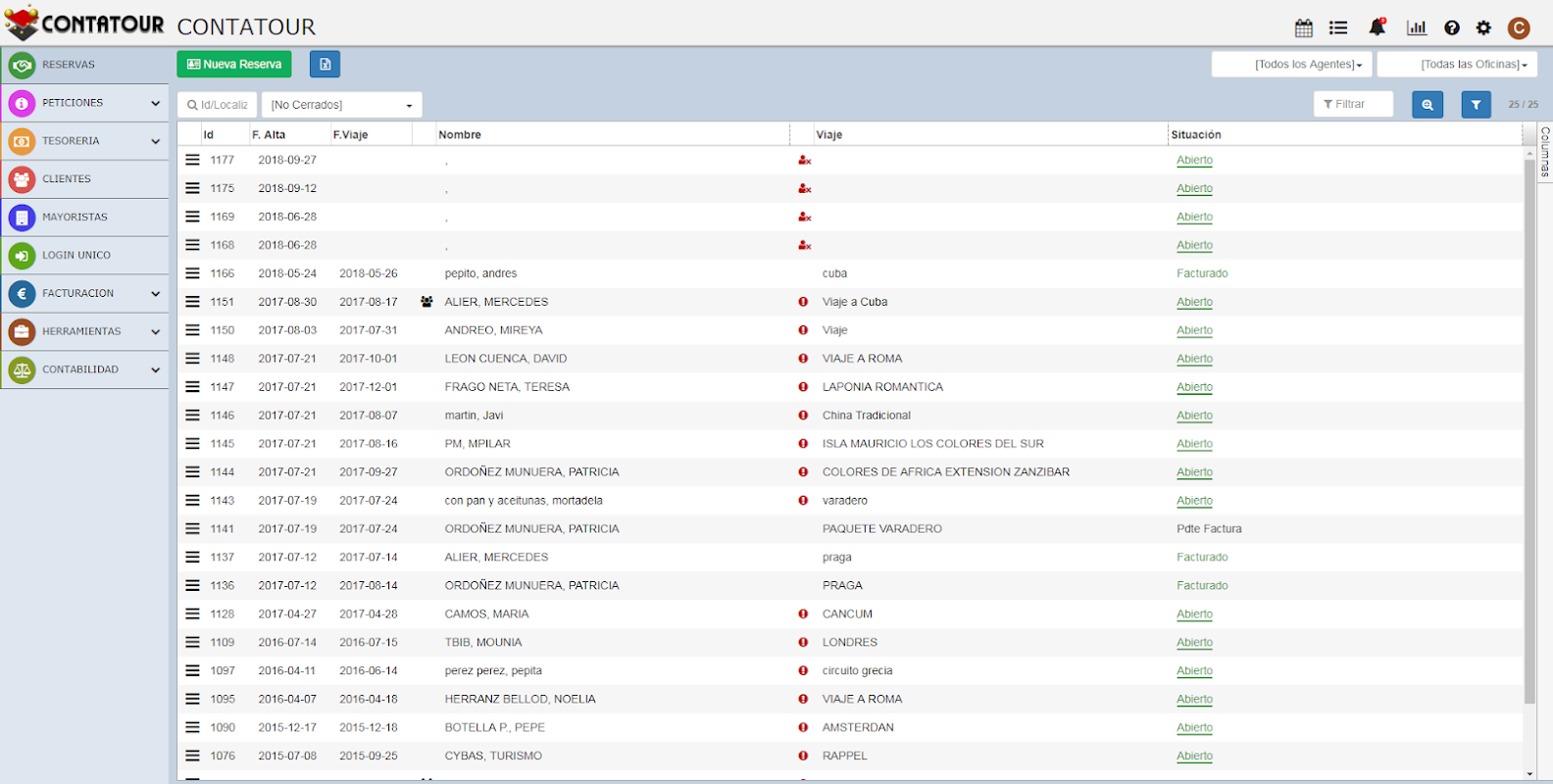This screenshot has width=1553, height=784.
Task: Click the document export icon button
Action: point(325,65)
